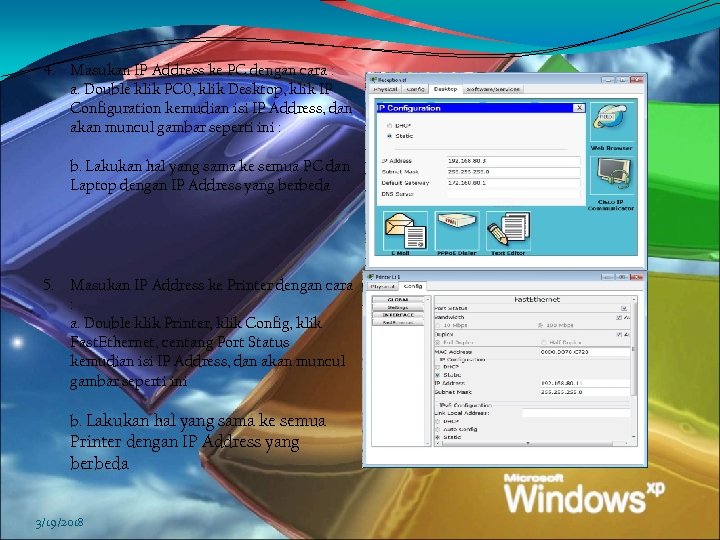
Task: Select Static radio in IP Configuration panel
Action: [x=389, y=136]
